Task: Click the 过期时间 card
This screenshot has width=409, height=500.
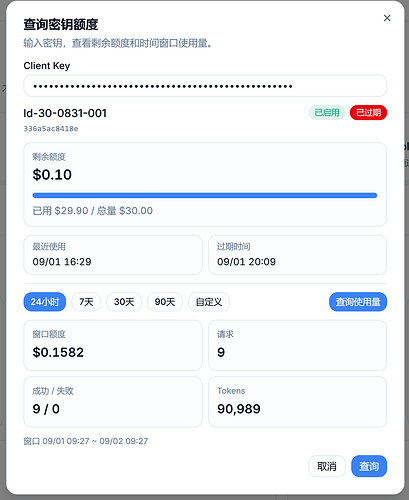Action: (x=298, y=255)
